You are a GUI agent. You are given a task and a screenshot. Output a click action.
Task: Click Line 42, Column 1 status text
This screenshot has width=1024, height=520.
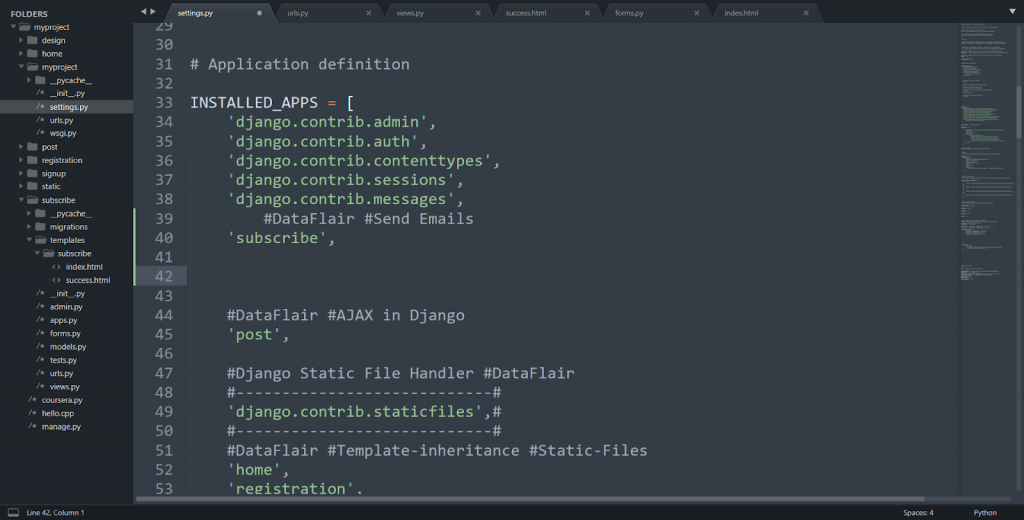pyautogui.click(x=56, y=513)
